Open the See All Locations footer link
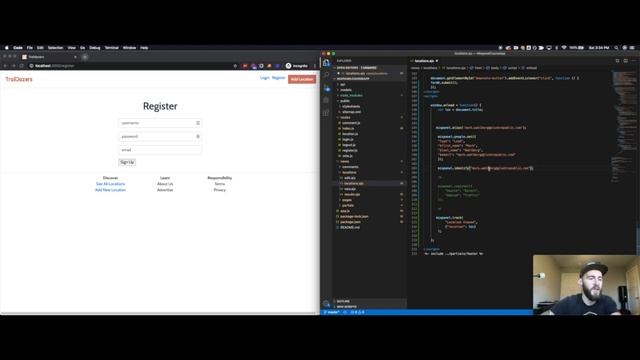This screenshot has height=360, width=640. pos(110,184)
